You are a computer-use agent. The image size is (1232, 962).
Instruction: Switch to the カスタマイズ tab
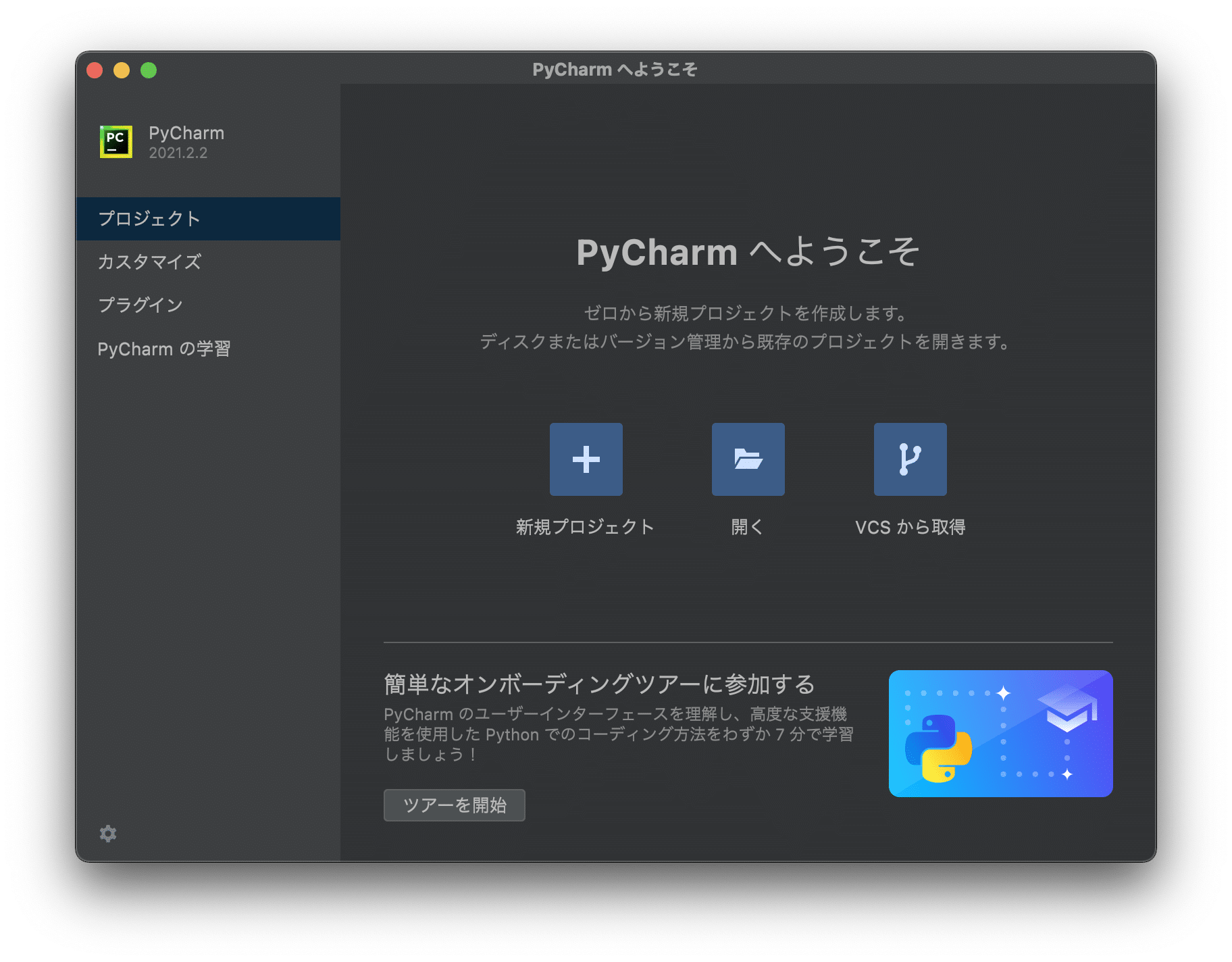point(208,262)
